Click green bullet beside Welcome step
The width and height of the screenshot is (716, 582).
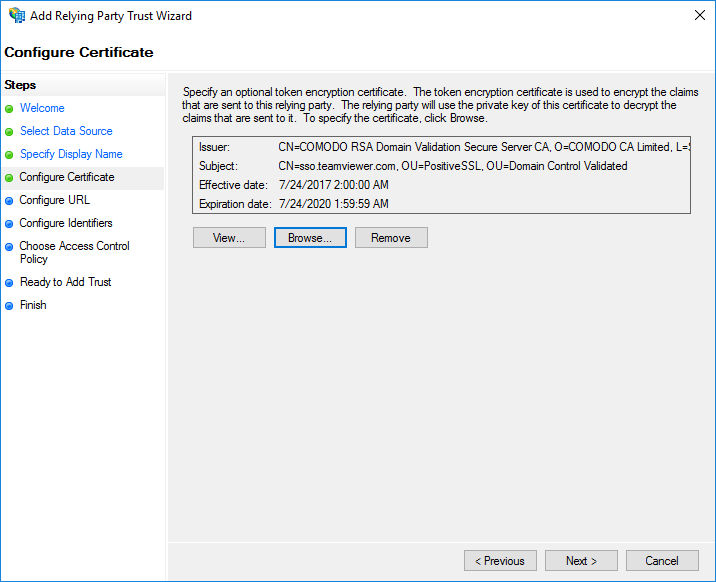point(9,109)
